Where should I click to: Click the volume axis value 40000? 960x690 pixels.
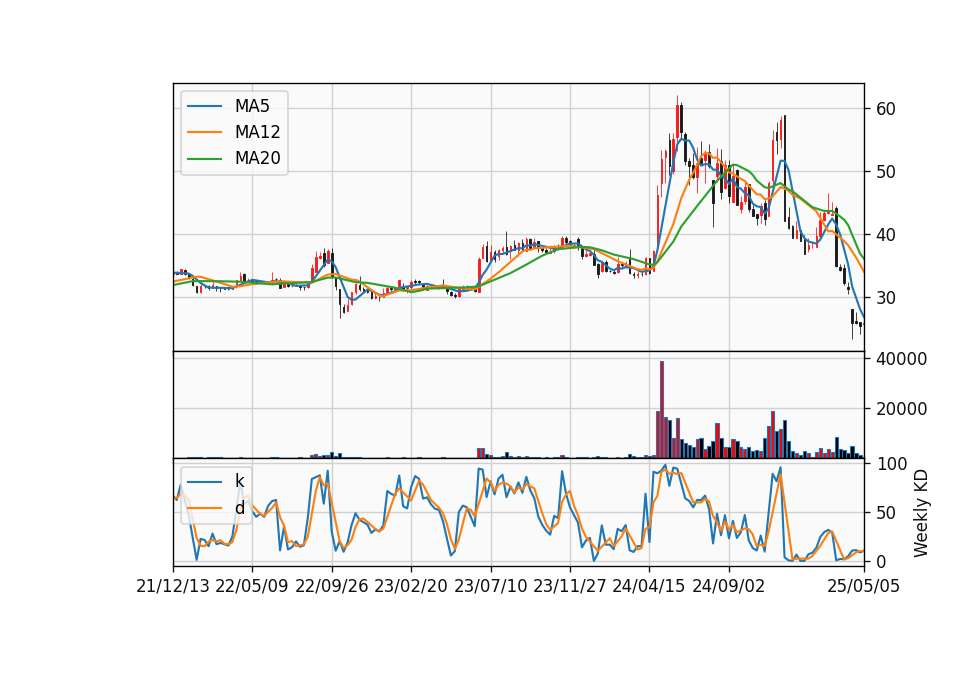(x=901, y=359)
